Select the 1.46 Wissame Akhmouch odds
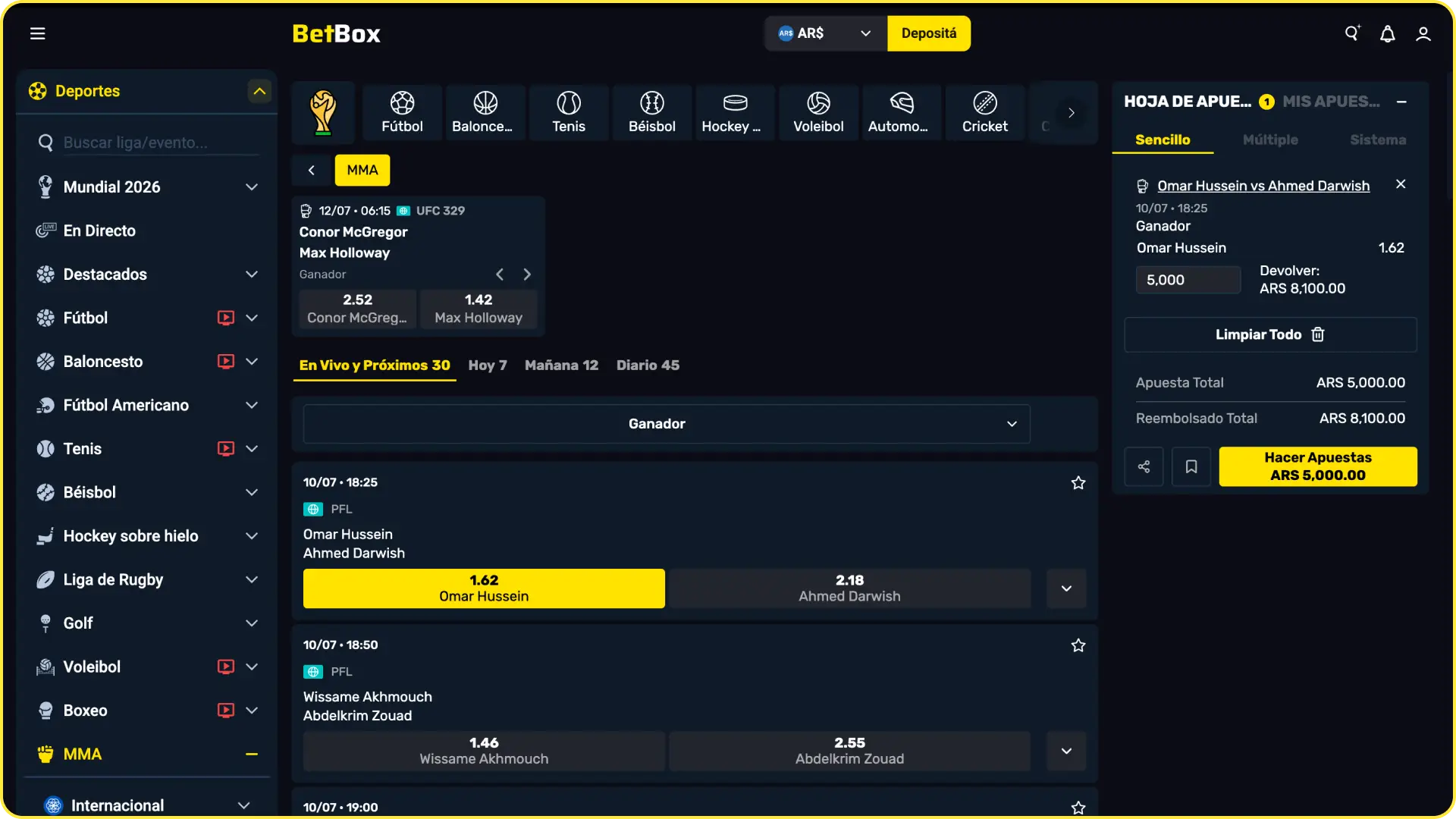 [x=484, y=751]
